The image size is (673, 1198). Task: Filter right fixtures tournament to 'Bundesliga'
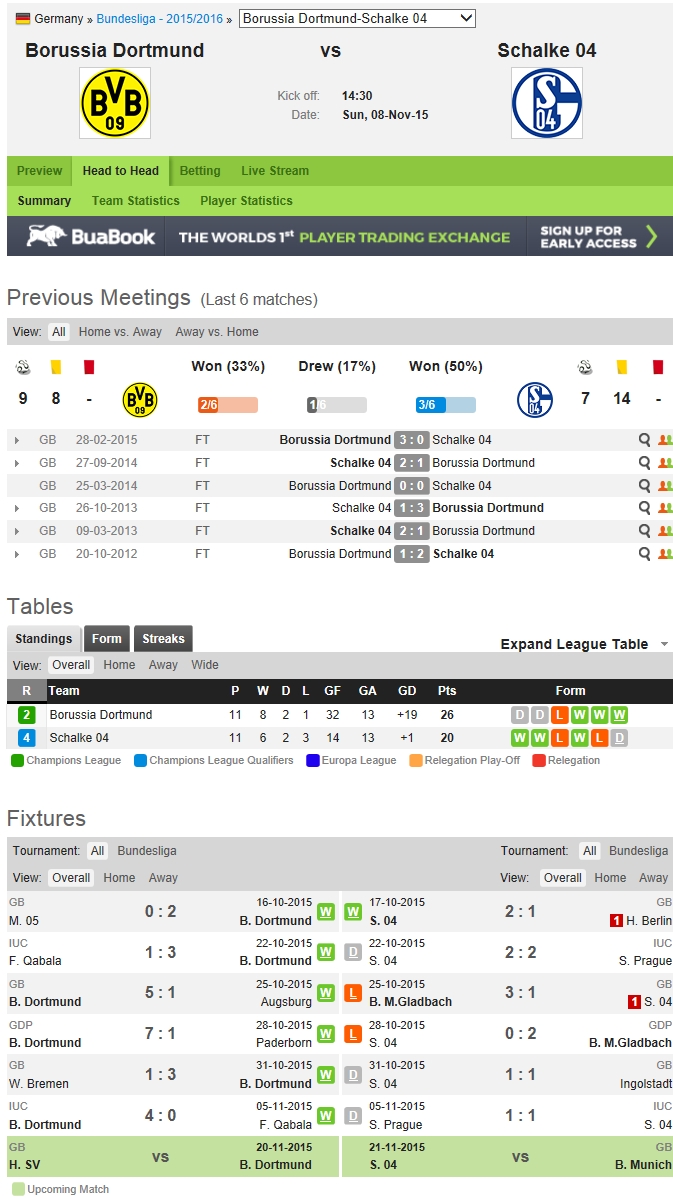tap(639, 851)
